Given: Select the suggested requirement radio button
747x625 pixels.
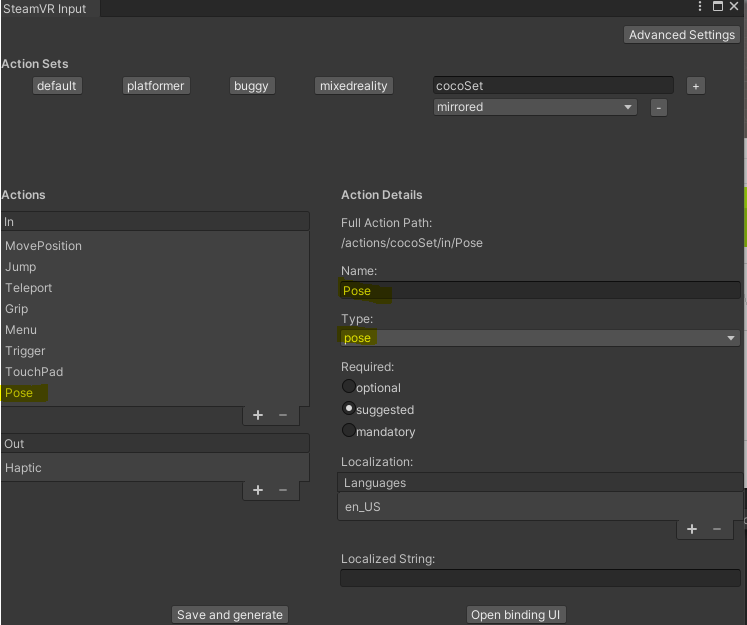Looking at the screenshot, I should coord(349,408).
